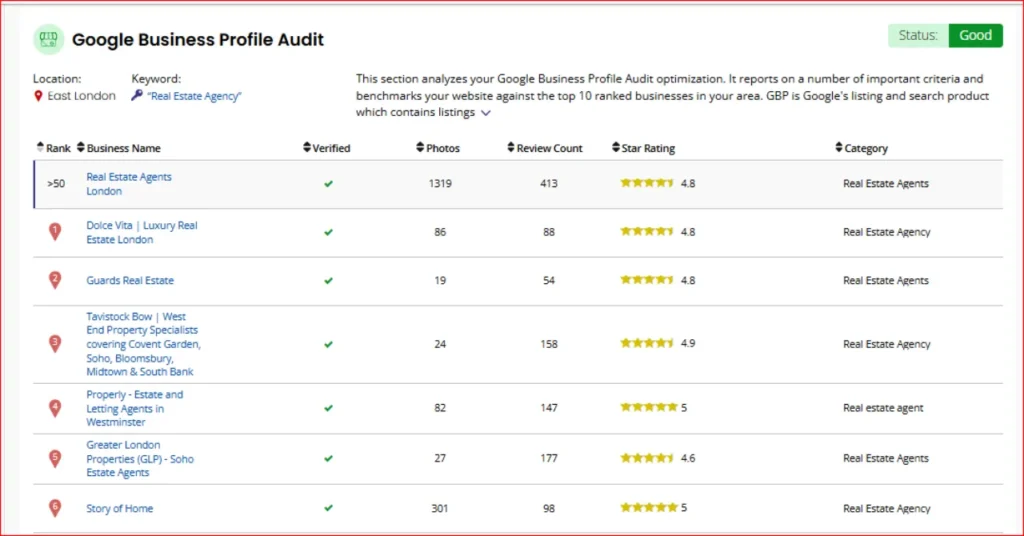1024x536 pixels.
Task: Open Guards Real Estate link
Action: point(130,281)
